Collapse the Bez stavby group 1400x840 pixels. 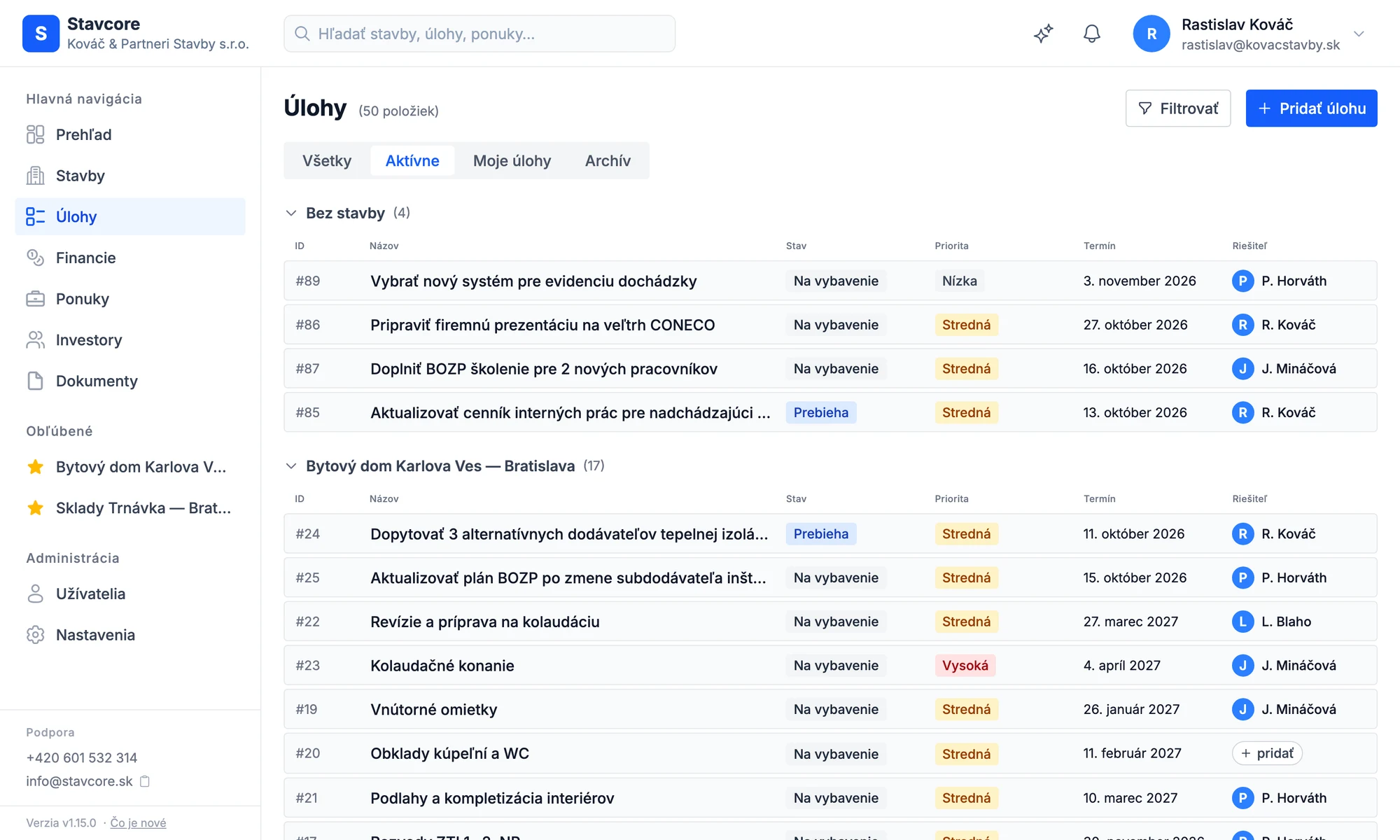[291, 213]
